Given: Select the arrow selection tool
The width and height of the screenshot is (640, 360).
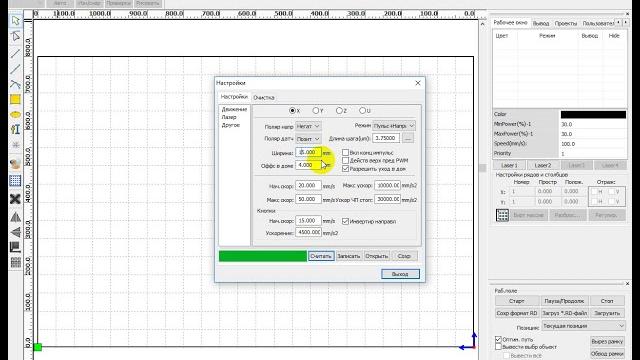Looking at the screenshot, I should tap(16, 20).
